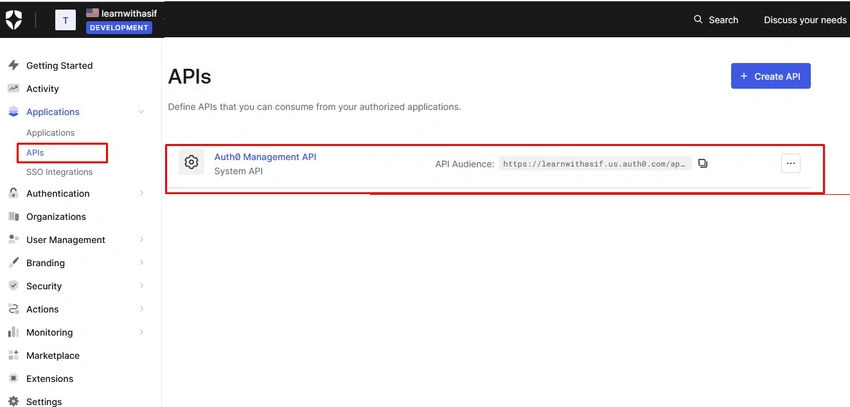Image resolution: width=850 pixels, height=407 pixels.
Task: Open the tenant avatar labeled T
Action: click(66, 21)
